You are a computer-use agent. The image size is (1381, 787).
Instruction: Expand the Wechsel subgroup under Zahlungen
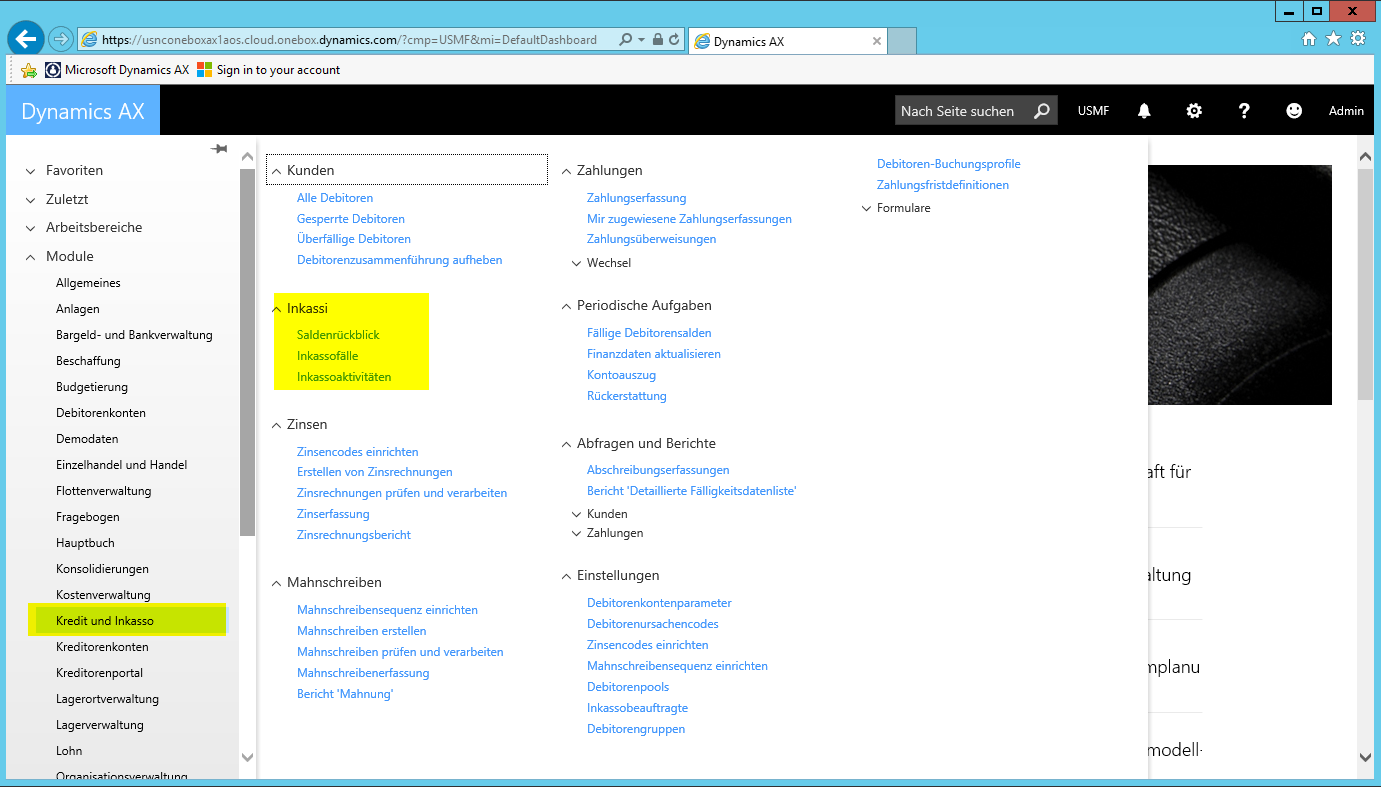(577, 263)
